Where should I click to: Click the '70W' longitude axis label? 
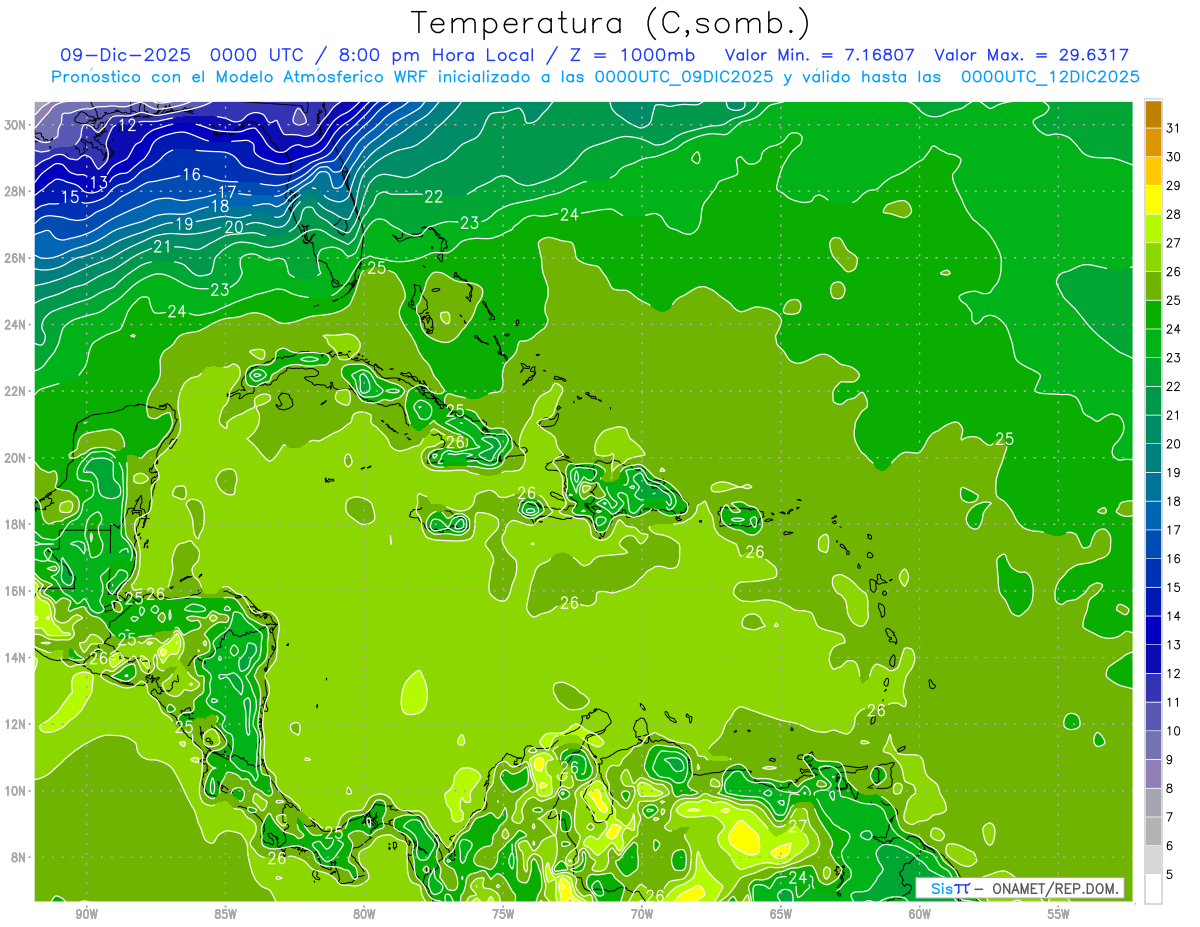pyautogui.click(x=642, y=914)
